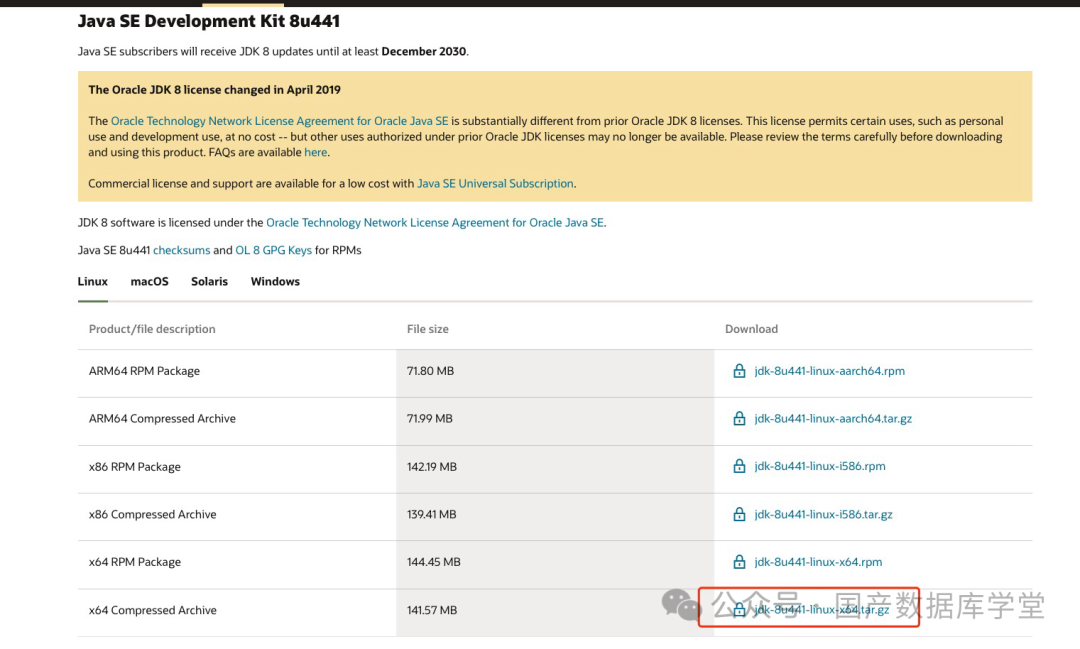Click 'The Oracle JDK 8 license changed' heading

tap(214, 90)
